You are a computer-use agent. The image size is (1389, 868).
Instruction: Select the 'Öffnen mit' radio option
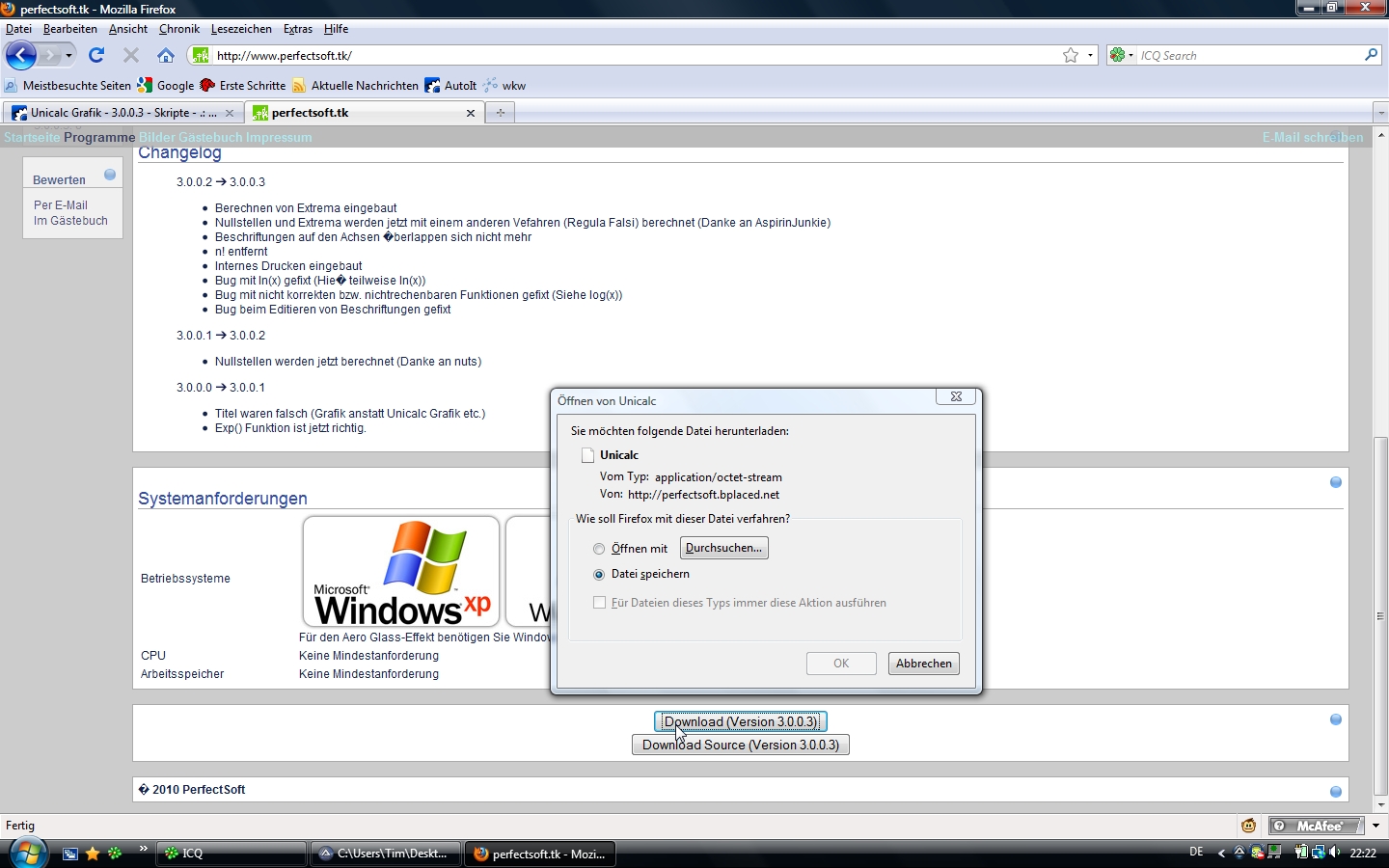pos(599,549)
